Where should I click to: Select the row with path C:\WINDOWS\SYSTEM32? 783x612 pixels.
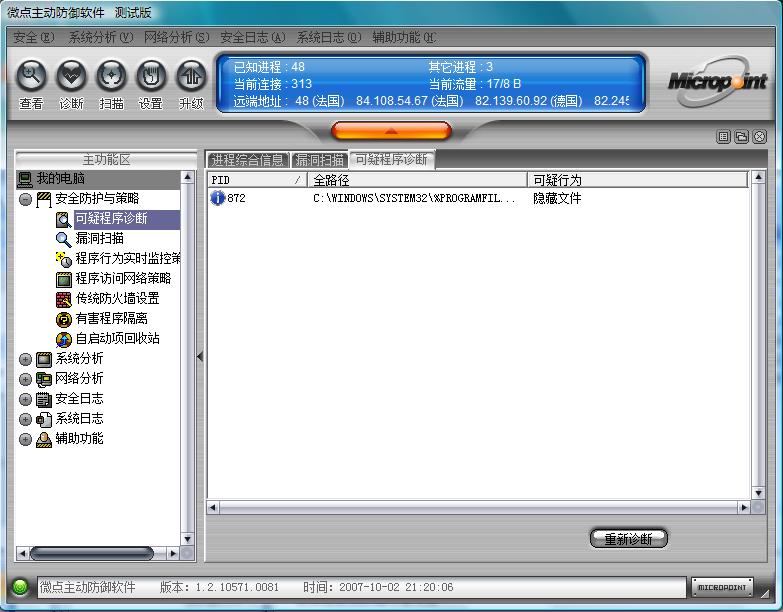[x=478, y=198]
